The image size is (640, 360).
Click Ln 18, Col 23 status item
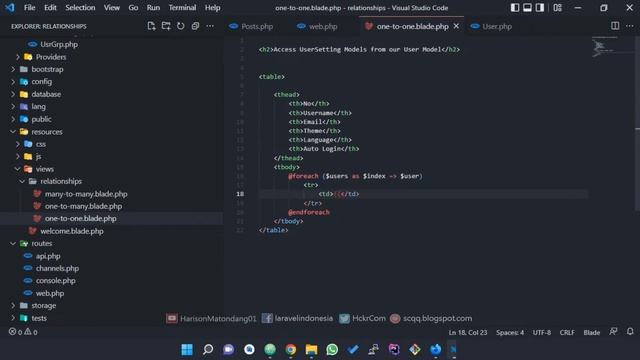click(x=468, y=332)
